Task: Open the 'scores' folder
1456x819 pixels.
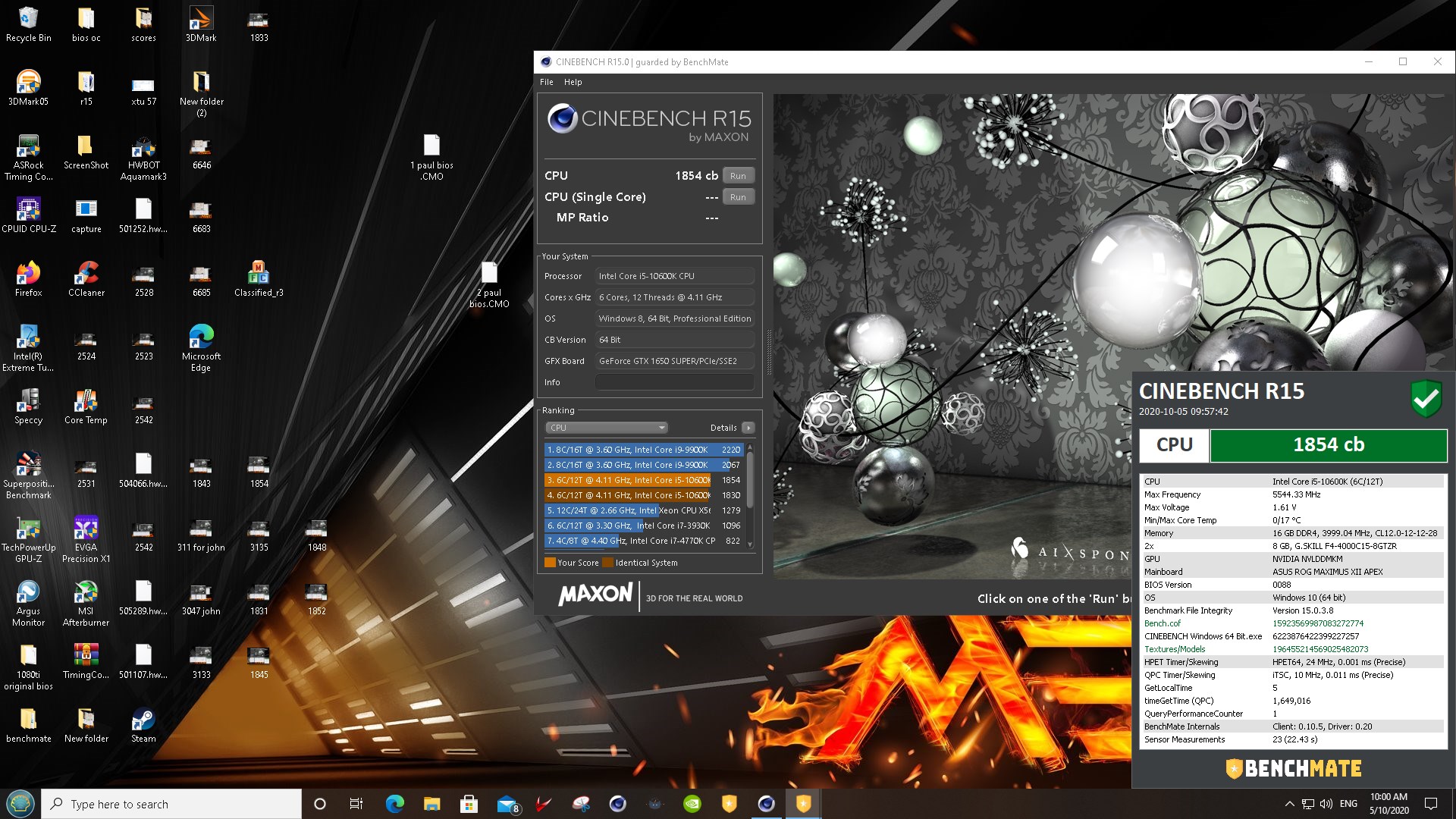Action: [x=143, y=24]
